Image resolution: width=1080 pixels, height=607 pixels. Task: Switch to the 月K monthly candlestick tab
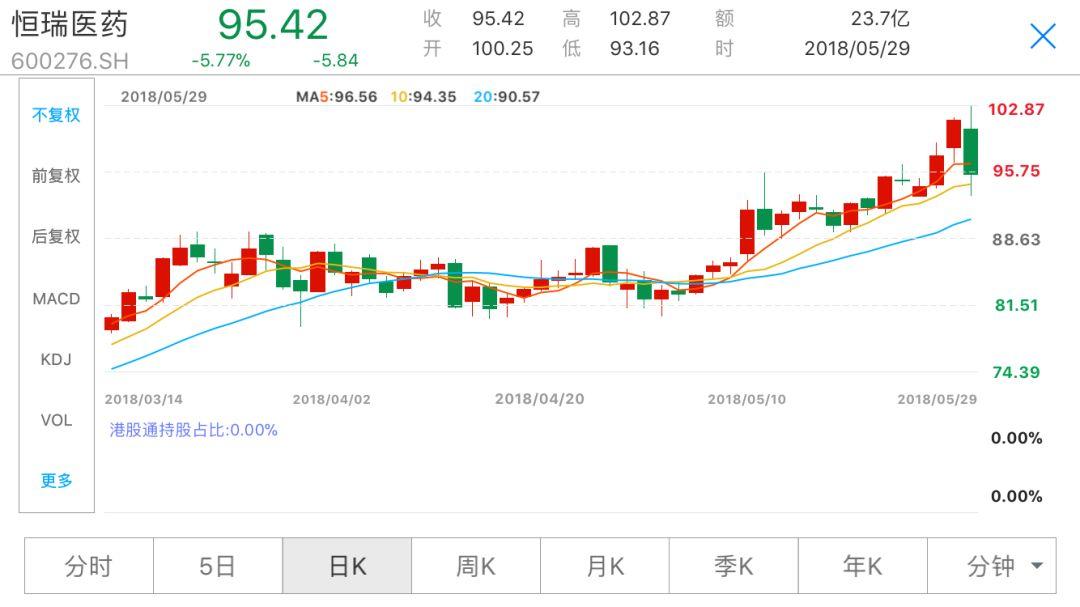pos(605,566)
